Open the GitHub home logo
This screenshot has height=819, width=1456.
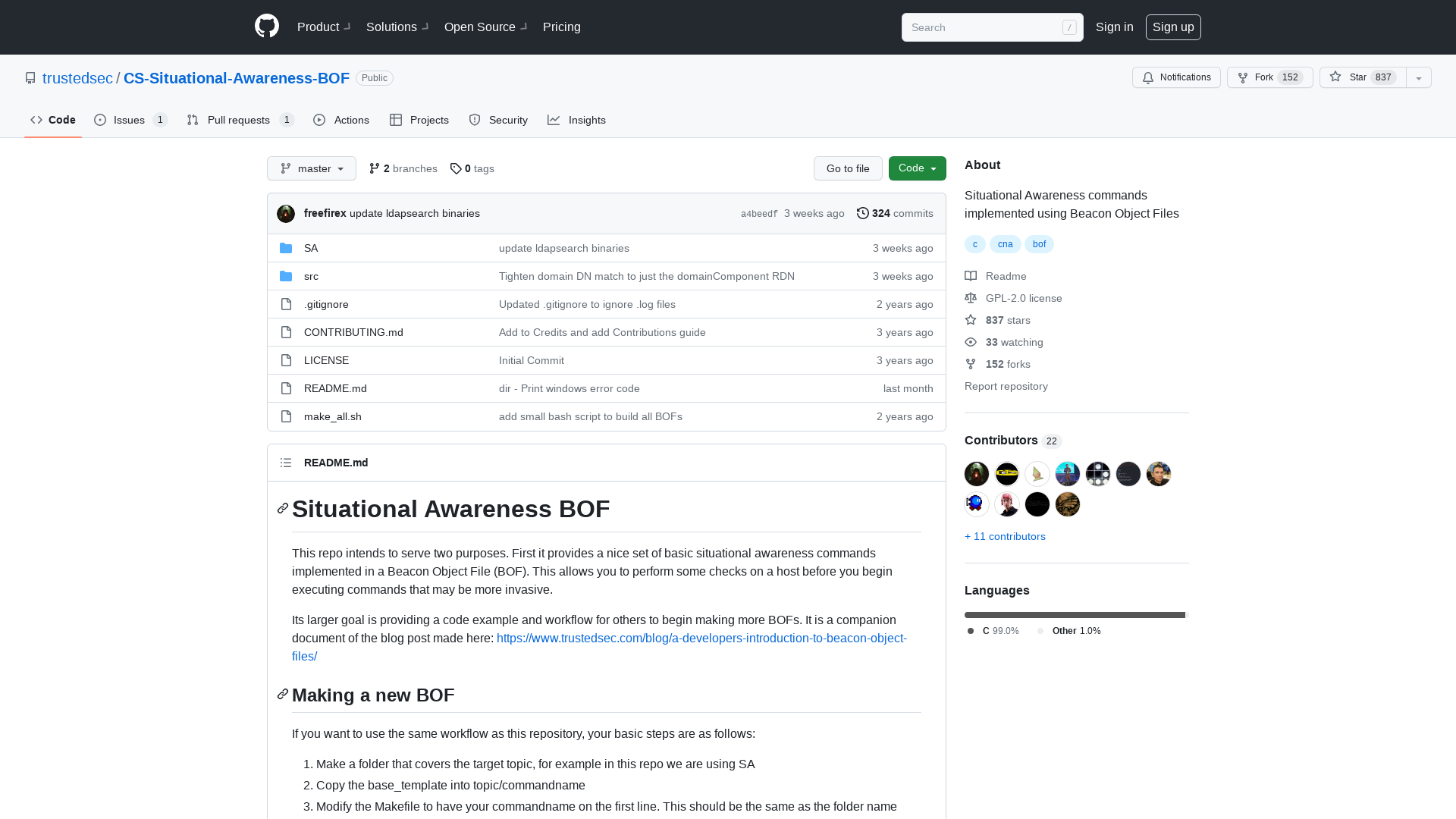pos(267,27)
